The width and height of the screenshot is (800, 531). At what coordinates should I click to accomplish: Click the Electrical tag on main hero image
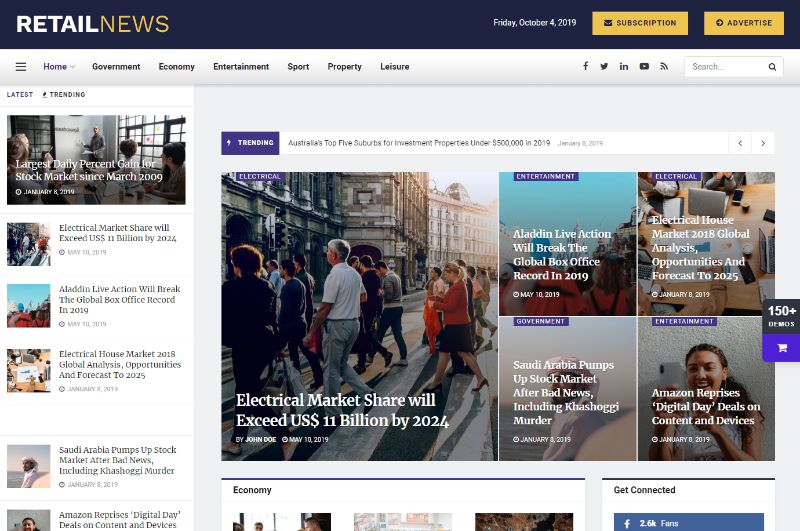pyautogui.click(x=260, y=176)
